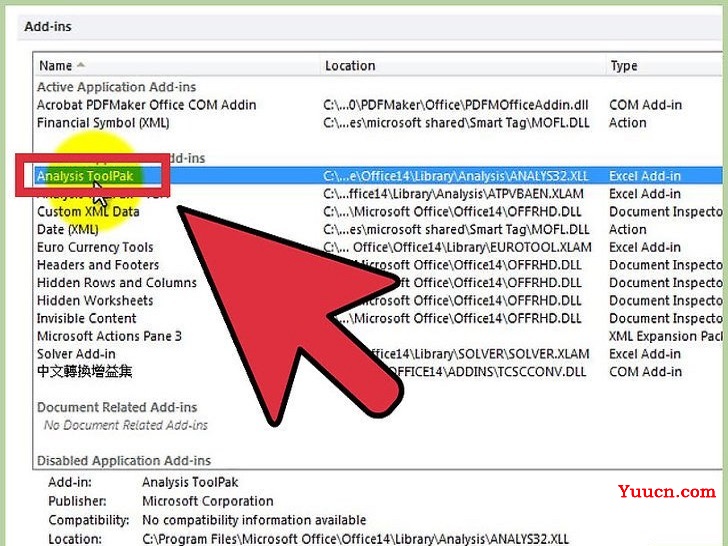Select the Invisible Content entry
This screenshot has height=546, width=728.
[x=87, y=318]
